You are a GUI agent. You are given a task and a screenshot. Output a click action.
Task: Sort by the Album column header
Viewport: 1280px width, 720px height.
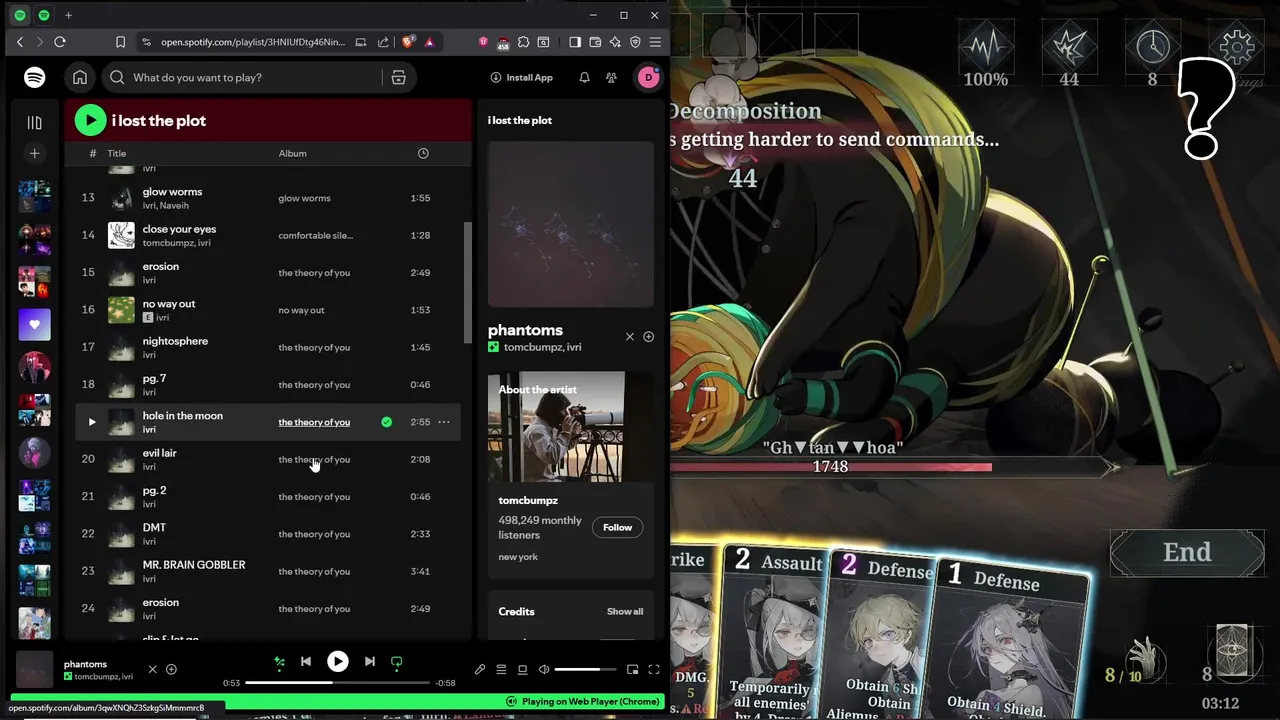292,153
